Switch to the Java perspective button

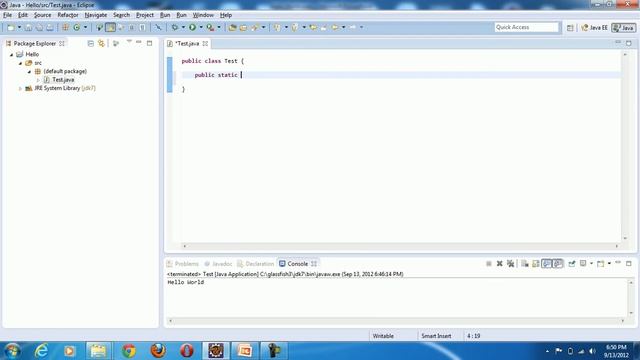point(623,27)
